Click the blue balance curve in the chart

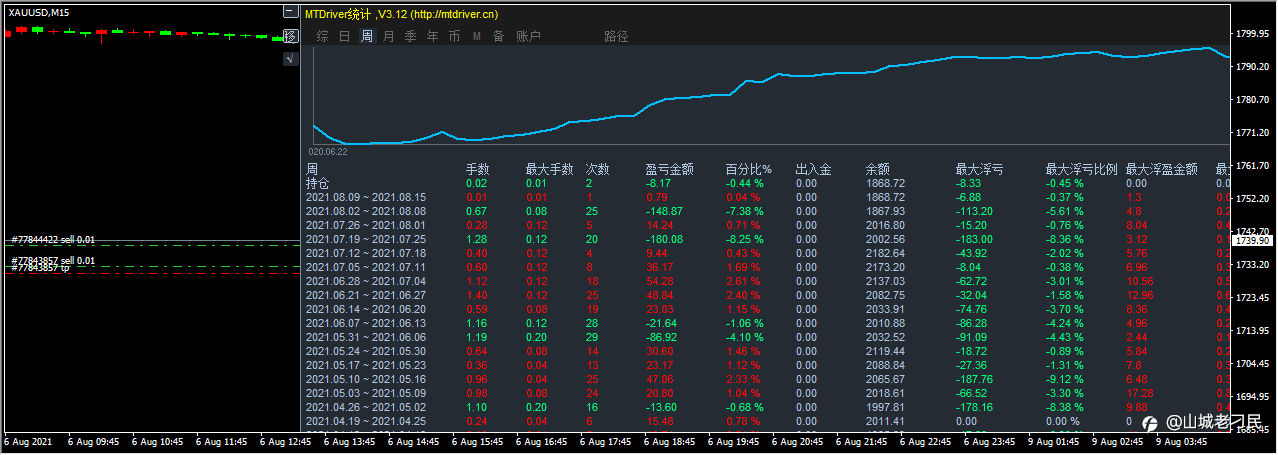770,96
